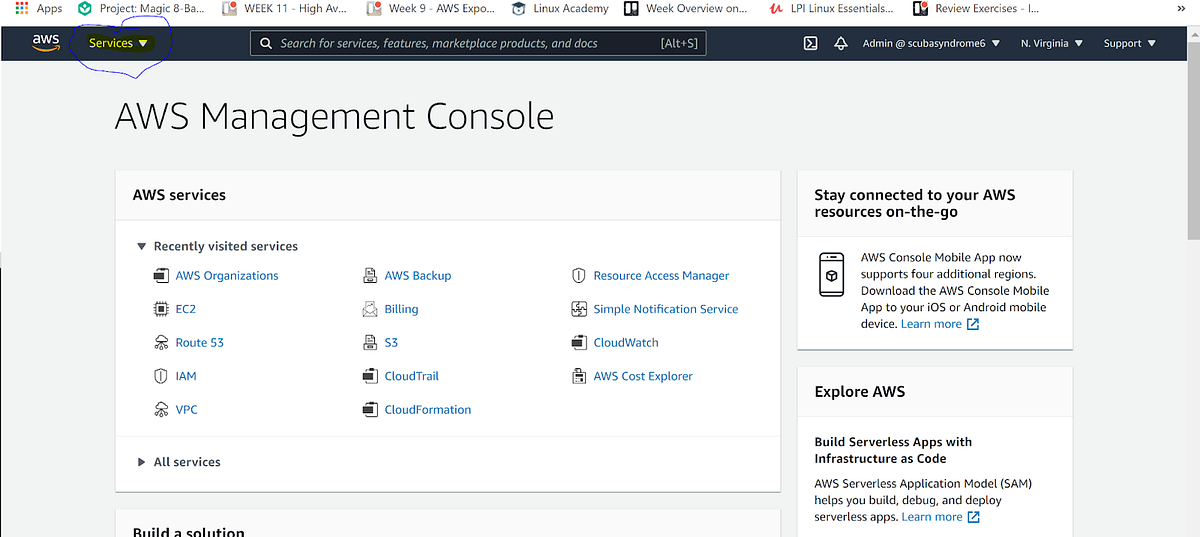Select the S3 bucket icon
This screenshot has height=537, width=1200.
[x=370, y=343]
